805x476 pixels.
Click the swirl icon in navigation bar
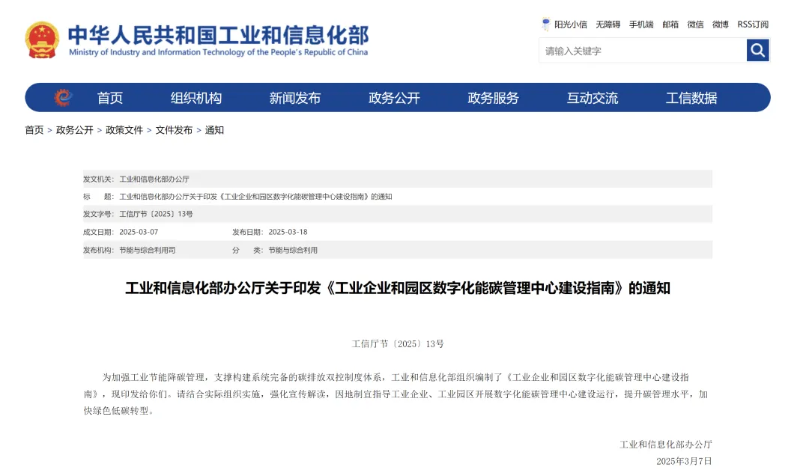(x=63, y=98)
